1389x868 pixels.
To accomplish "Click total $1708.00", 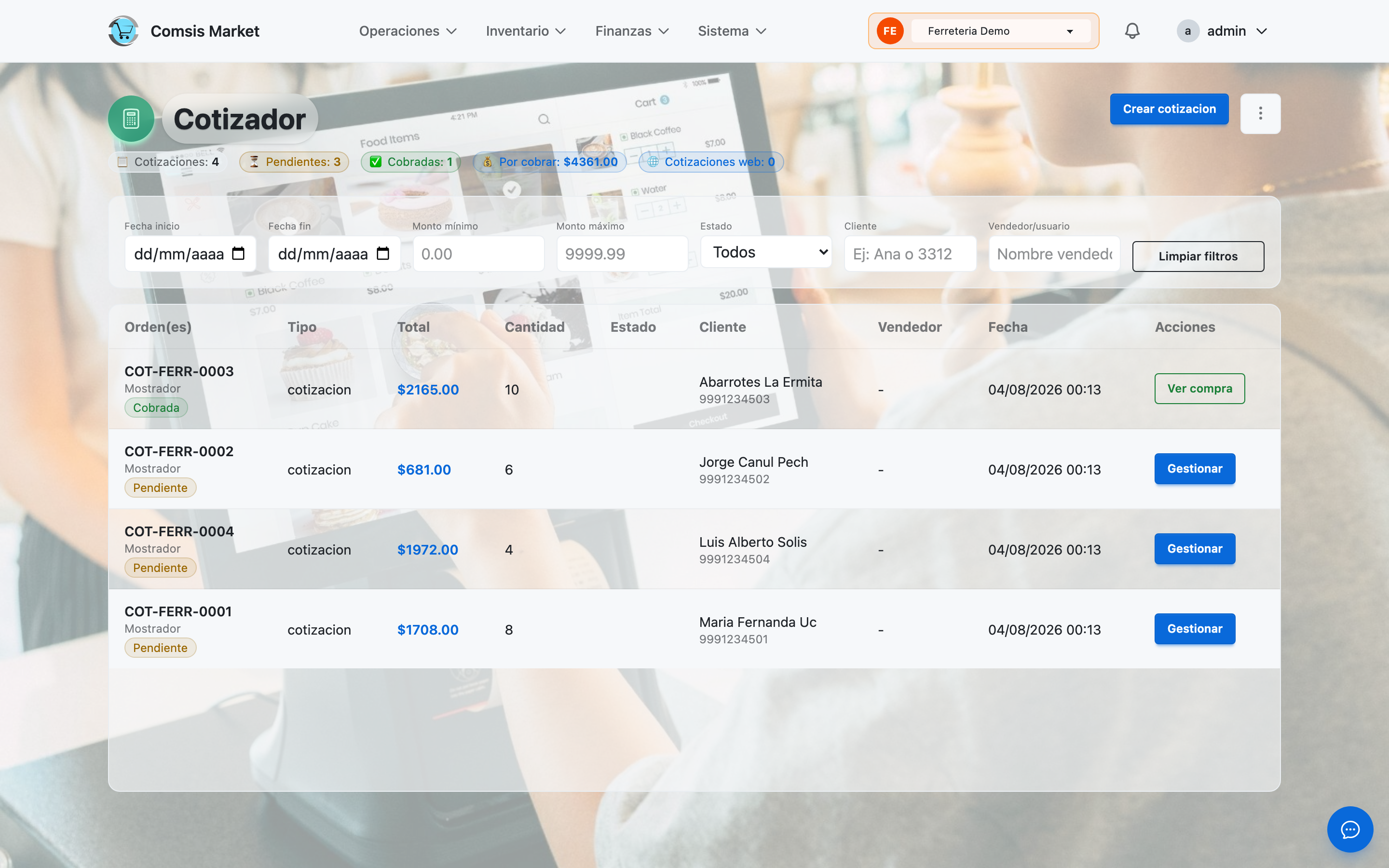I will (x=428, y=630).
